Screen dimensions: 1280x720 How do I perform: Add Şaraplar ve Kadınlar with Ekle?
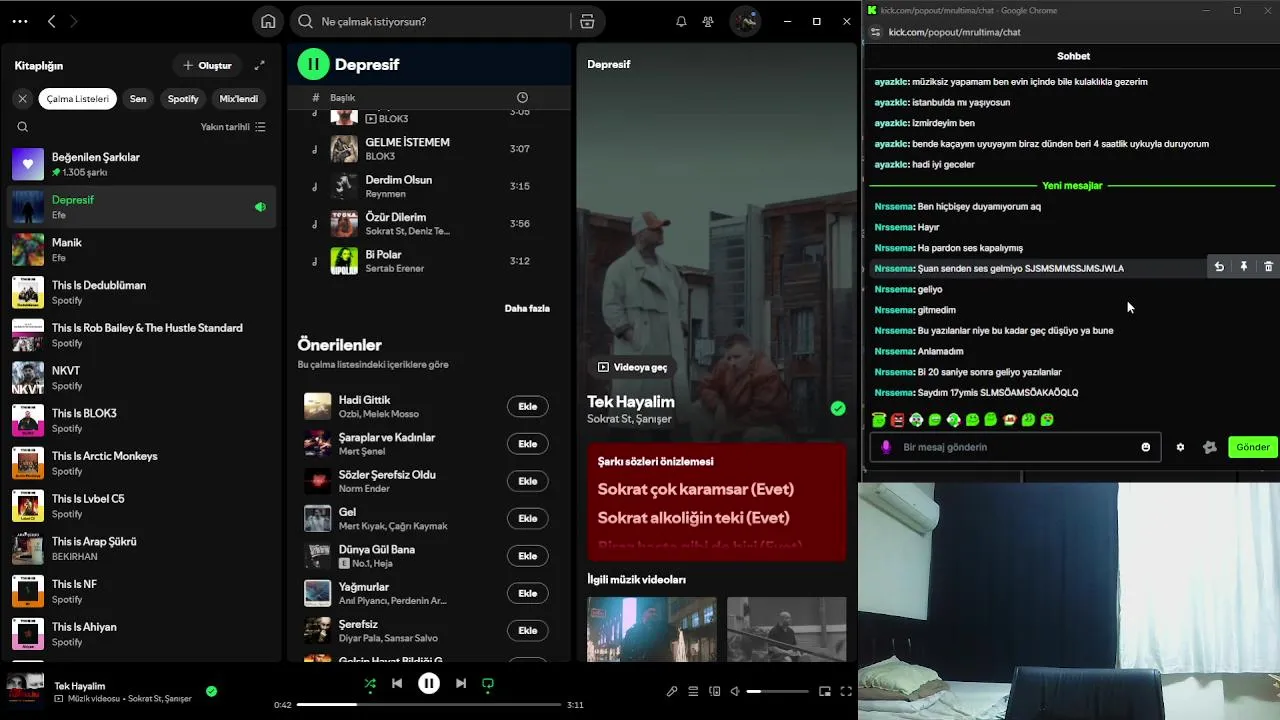528,443
